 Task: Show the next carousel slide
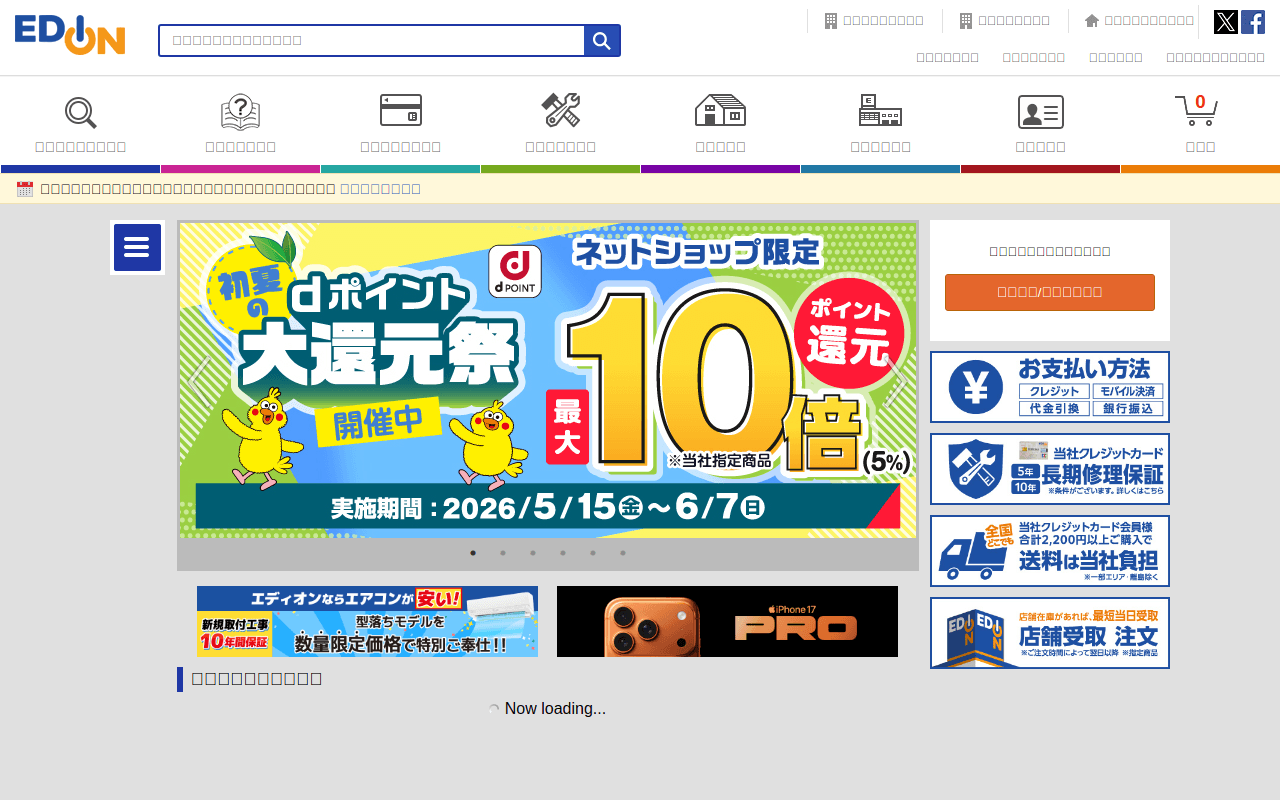coord(896,380)
